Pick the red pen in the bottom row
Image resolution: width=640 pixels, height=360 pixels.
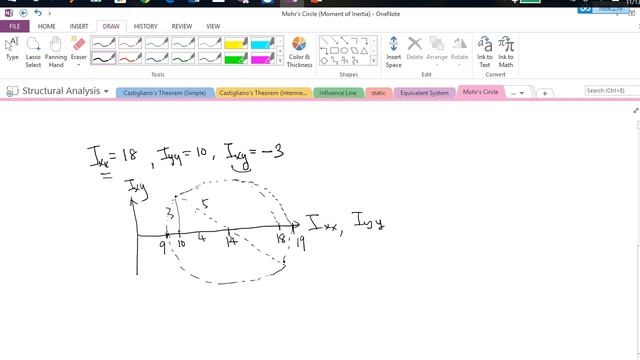[x=130, y=58]
